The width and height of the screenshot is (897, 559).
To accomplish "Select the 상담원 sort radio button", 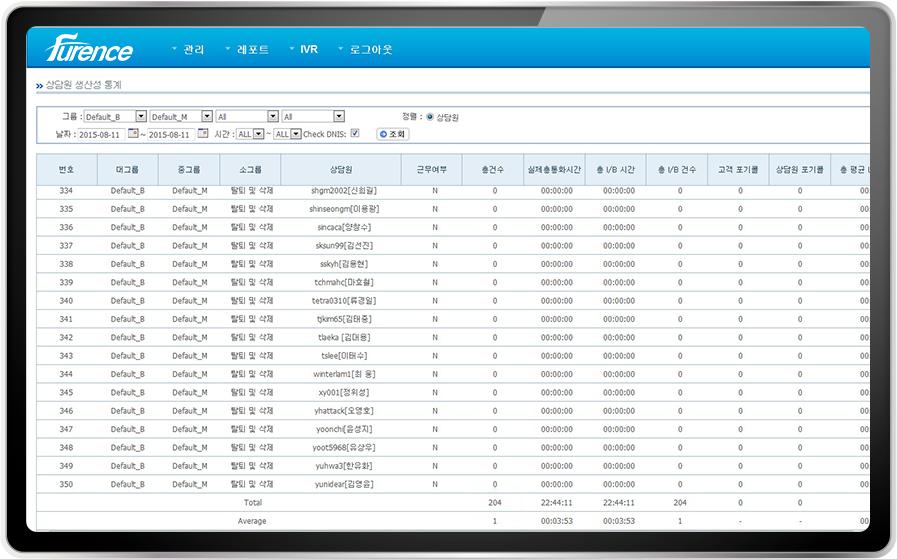I will click(x=430, y=117).
